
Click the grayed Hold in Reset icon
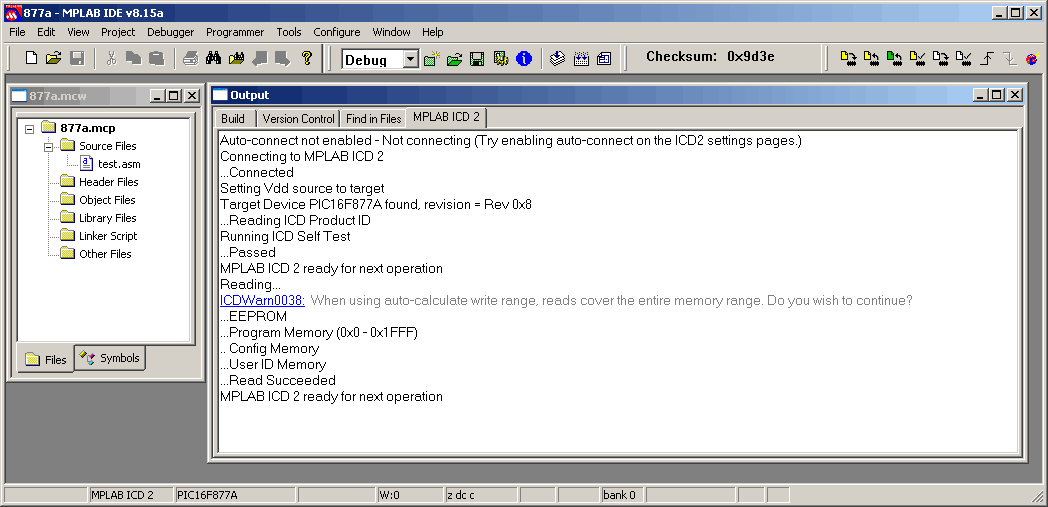click(1010, 59)
